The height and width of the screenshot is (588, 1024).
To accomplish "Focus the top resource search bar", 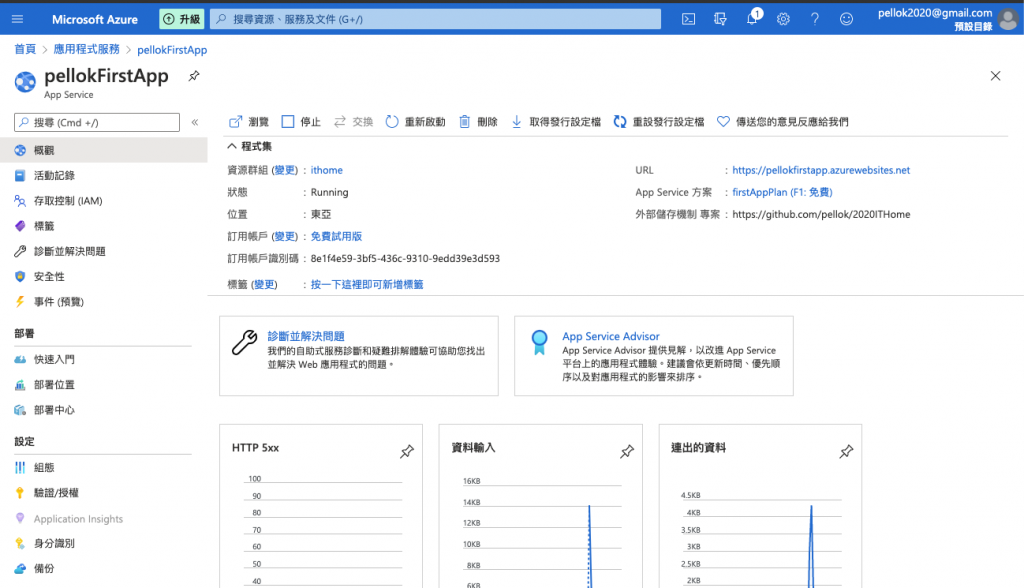I will point(435,19).
